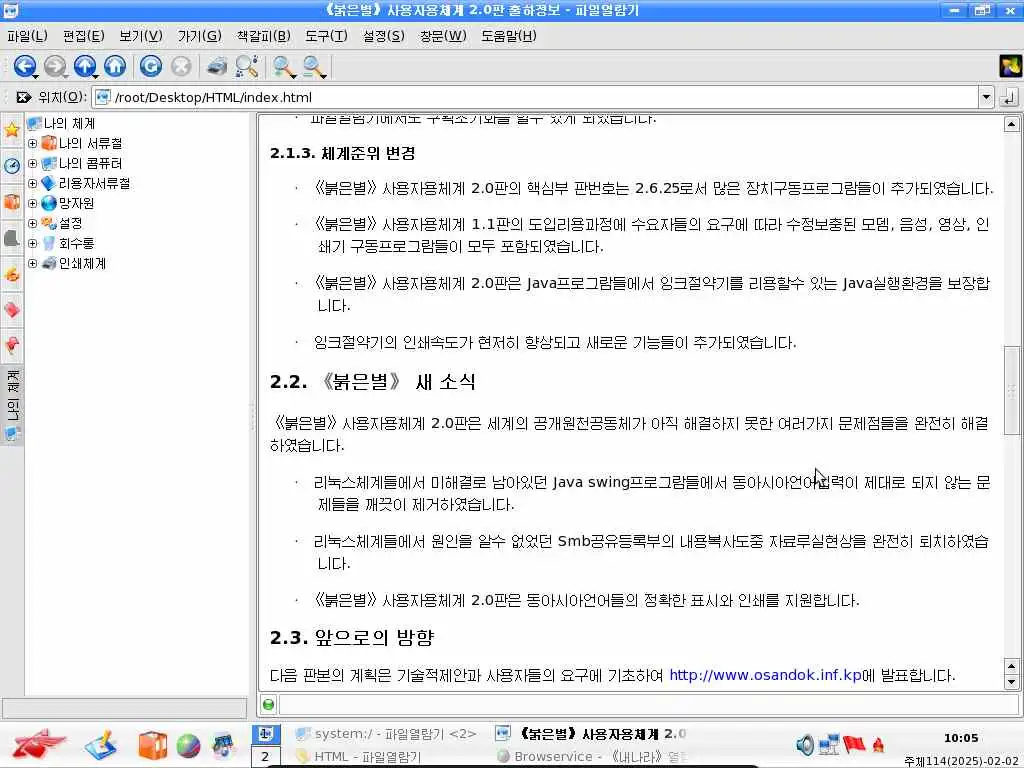
Task: Zoom out with magnifier minus icon
Action: pyautogui.click(x=313, y=66)
